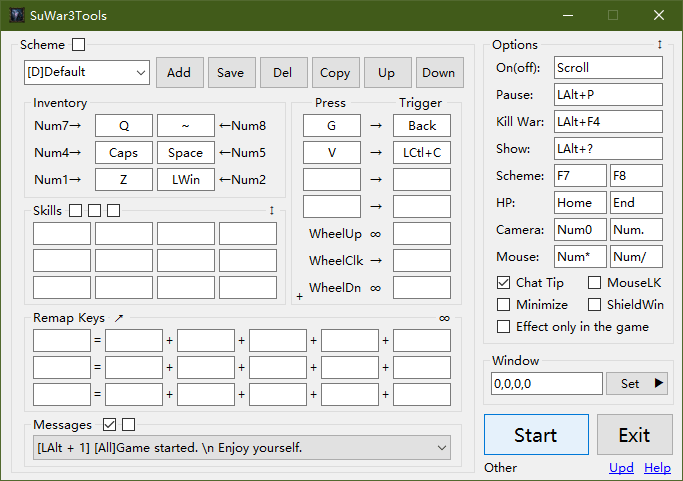The width and height of the screenshot is (683, 481).
Task: Click the Kill War field showing LAlt+F4
Action: pyautogui.click(x=608, y=122)
